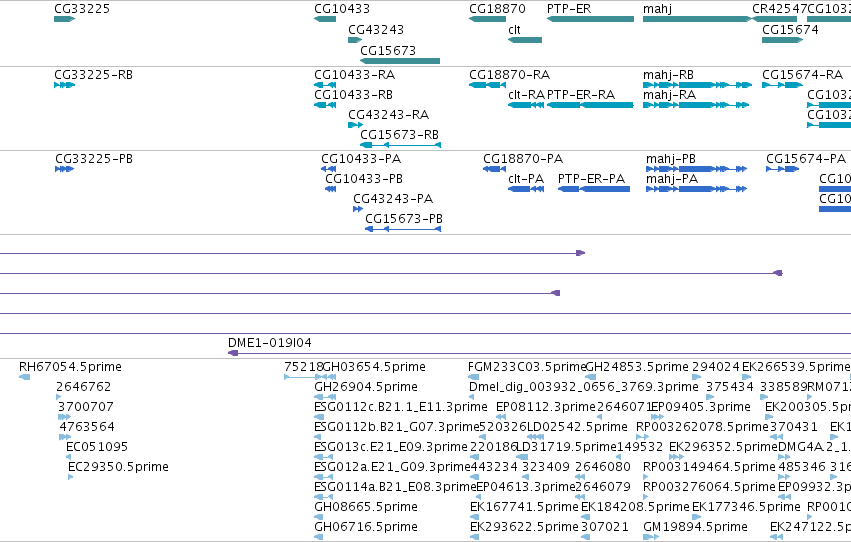The image size is (851, 542).
Task: Select EST EP08112.3prime
Action: [546, 406]
